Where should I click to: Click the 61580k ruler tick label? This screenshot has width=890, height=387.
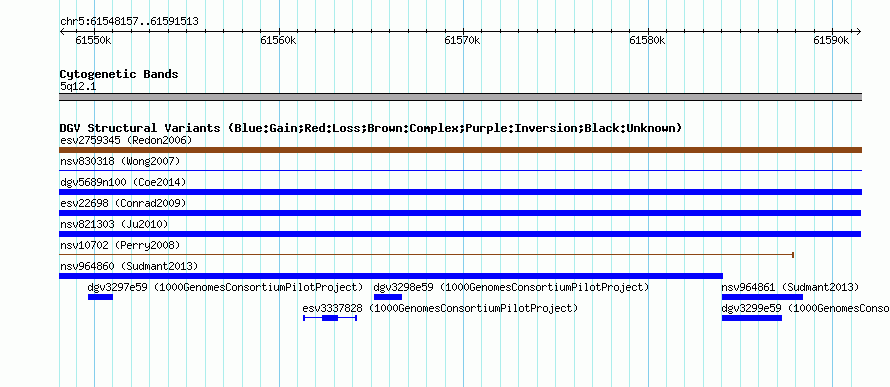click(x=647, y=40)
